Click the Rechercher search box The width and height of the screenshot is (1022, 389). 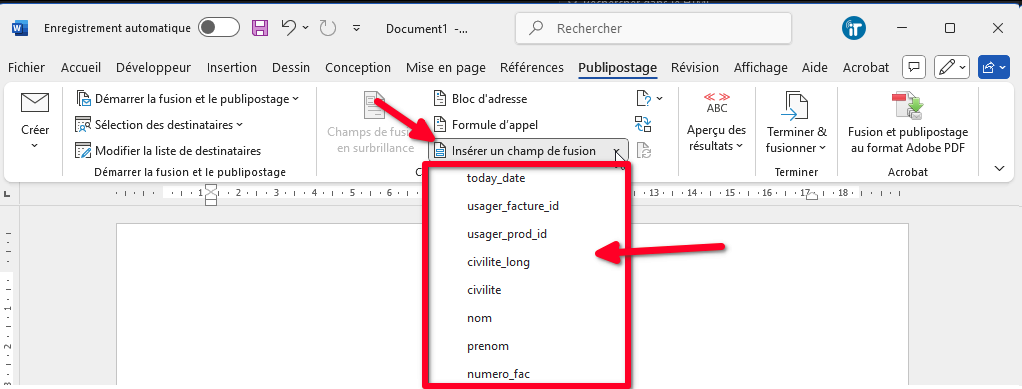tap(653, 29)
